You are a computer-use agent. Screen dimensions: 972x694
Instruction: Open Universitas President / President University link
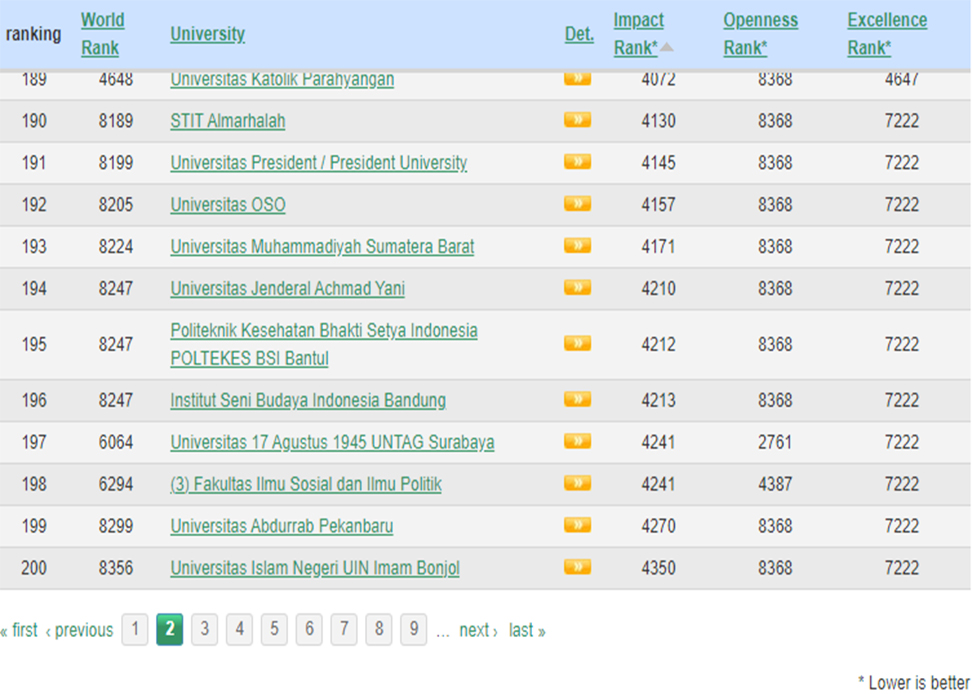point(319,162)
